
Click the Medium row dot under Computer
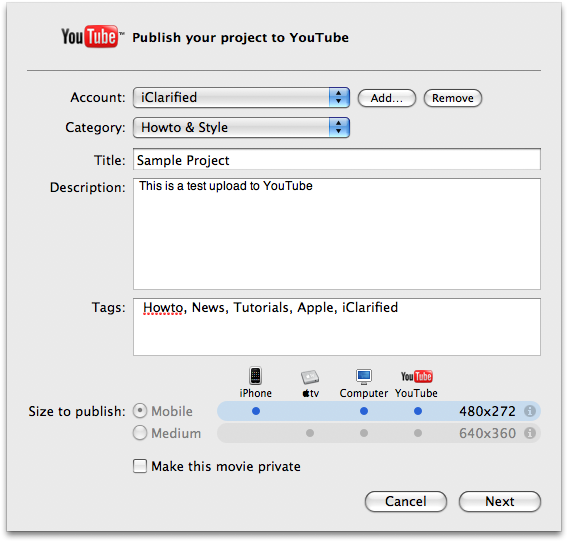(x=364, y=433)
